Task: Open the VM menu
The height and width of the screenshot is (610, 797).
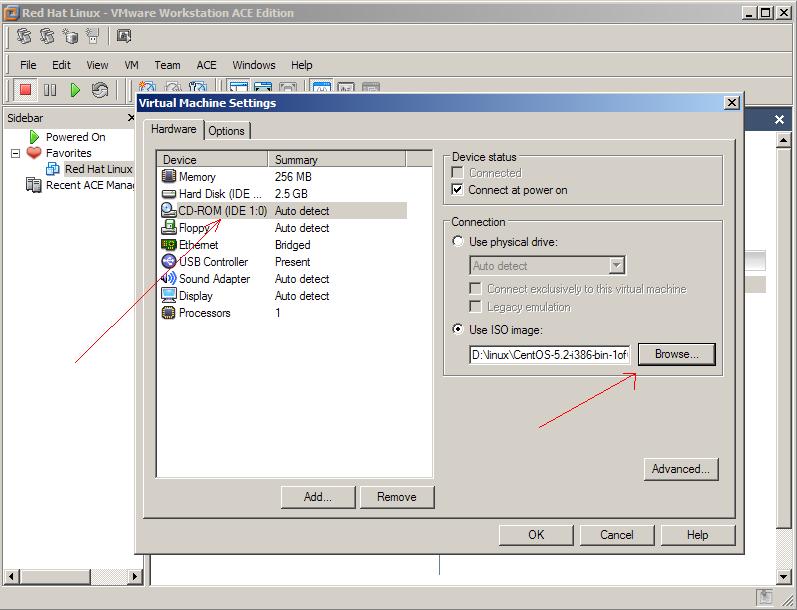Action: [x=131, y=65]
